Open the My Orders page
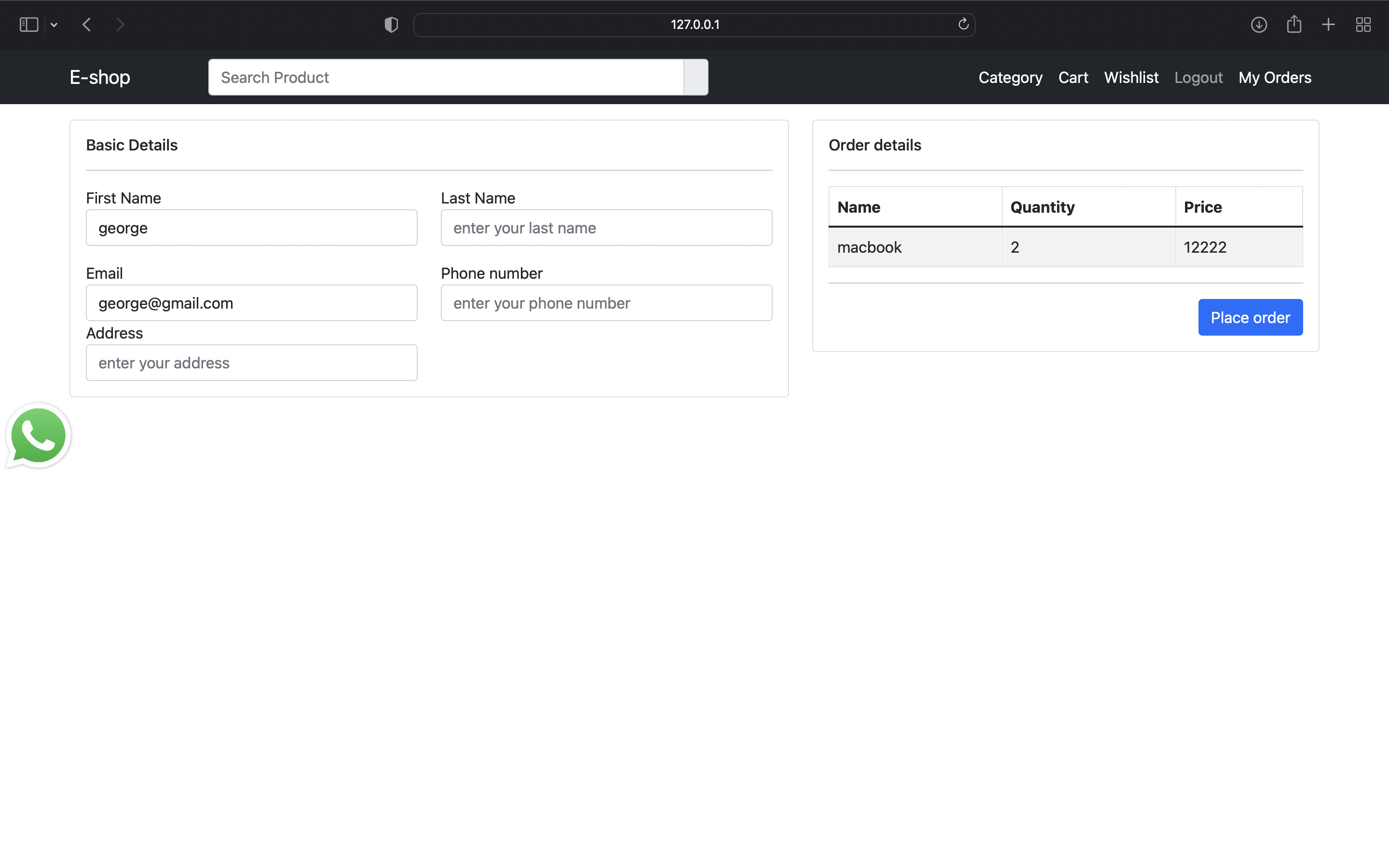Viewport: 1389px width, 868px height. 1274,78
